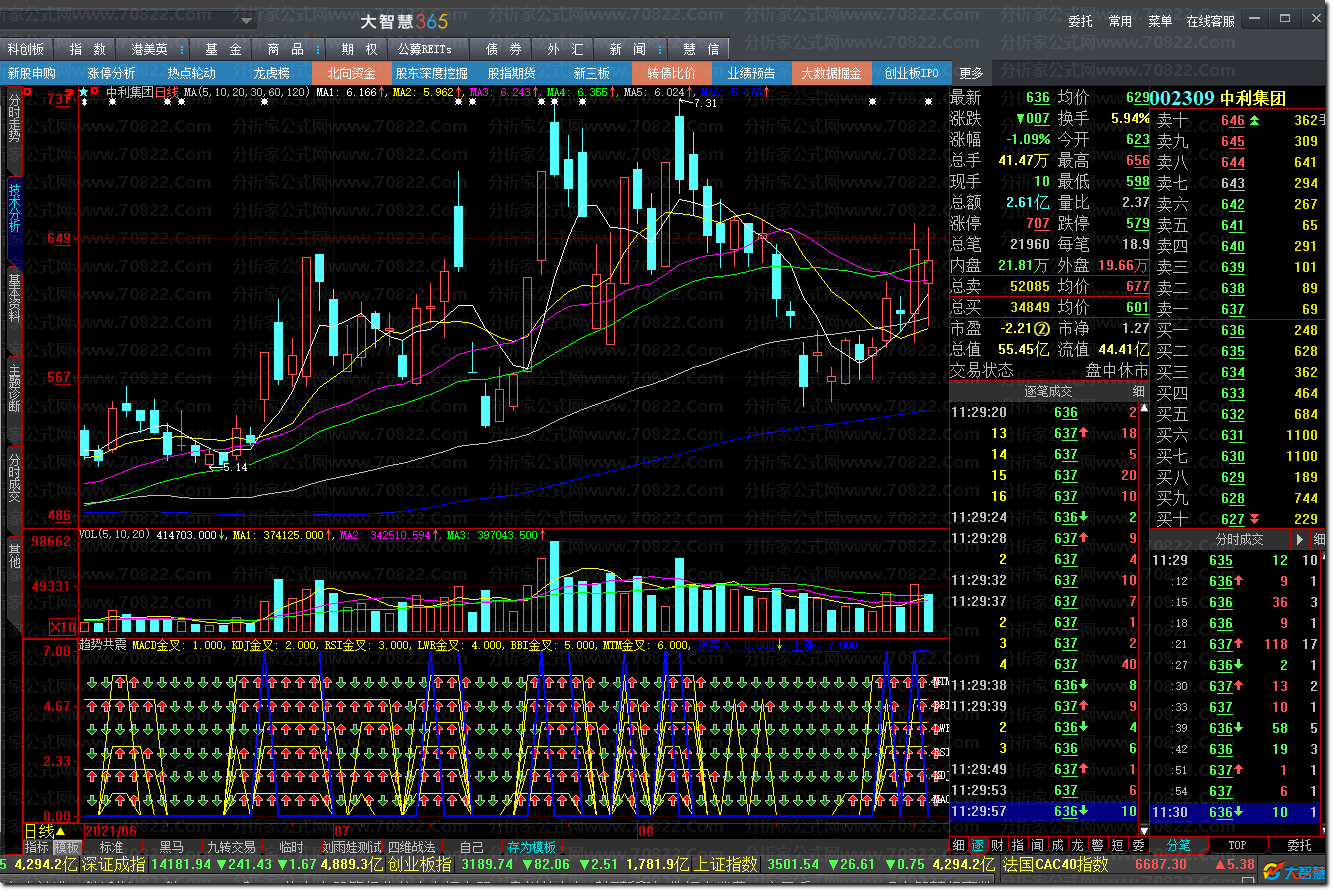Click the X10 volume scale marker

[x=63, y=626]
